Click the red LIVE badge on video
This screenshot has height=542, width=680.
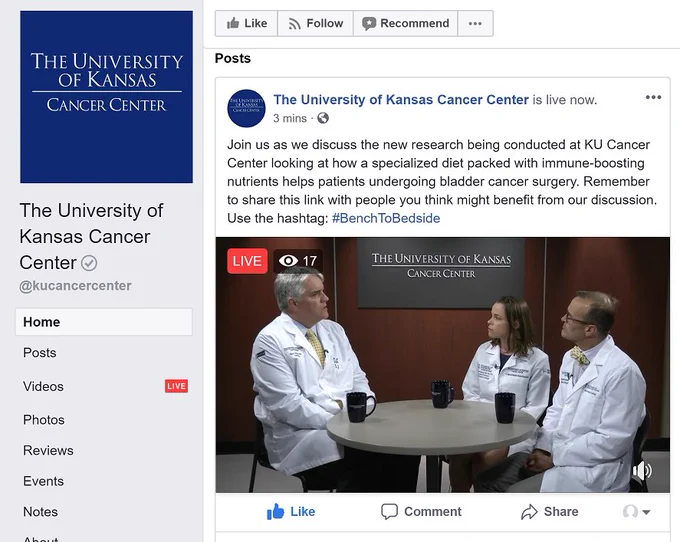click(x=247, y=261)
